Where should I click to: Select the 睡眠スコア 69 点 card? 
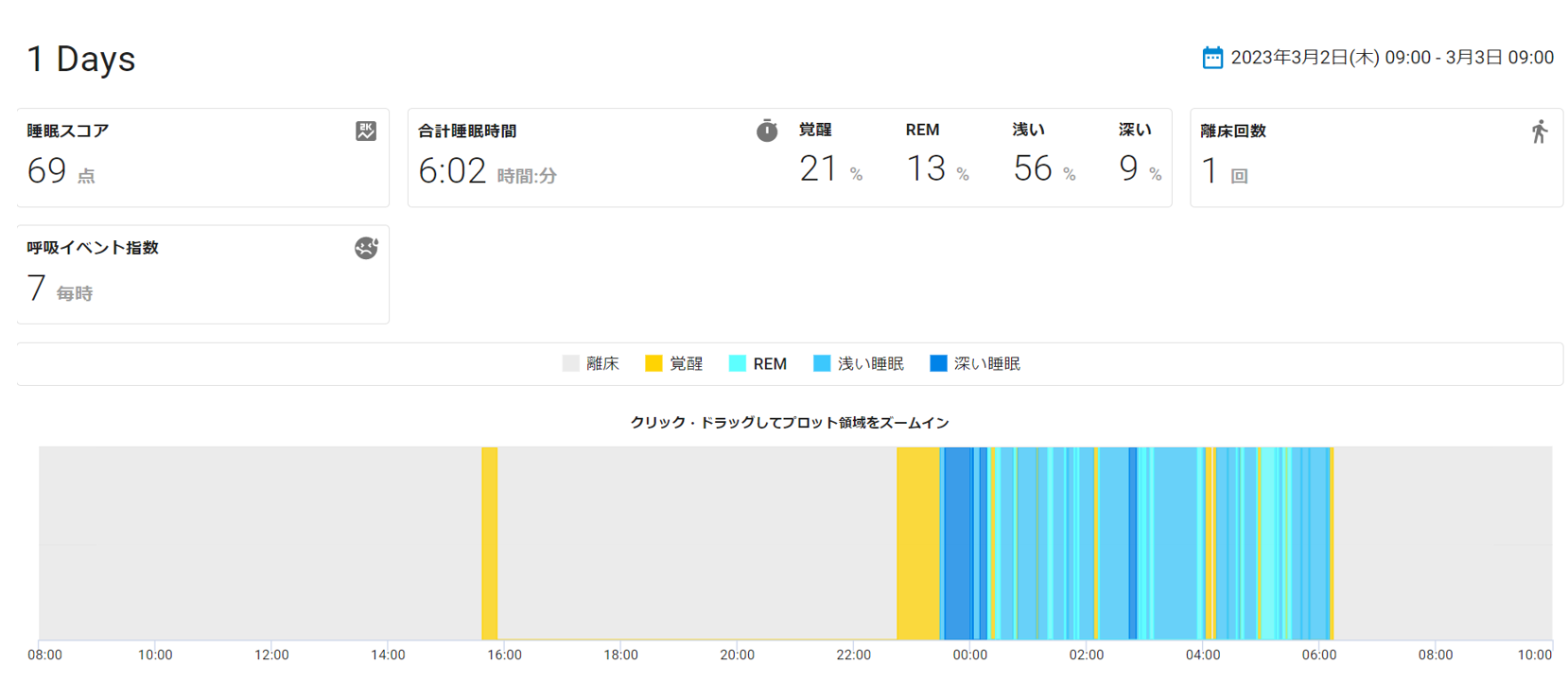202,158
